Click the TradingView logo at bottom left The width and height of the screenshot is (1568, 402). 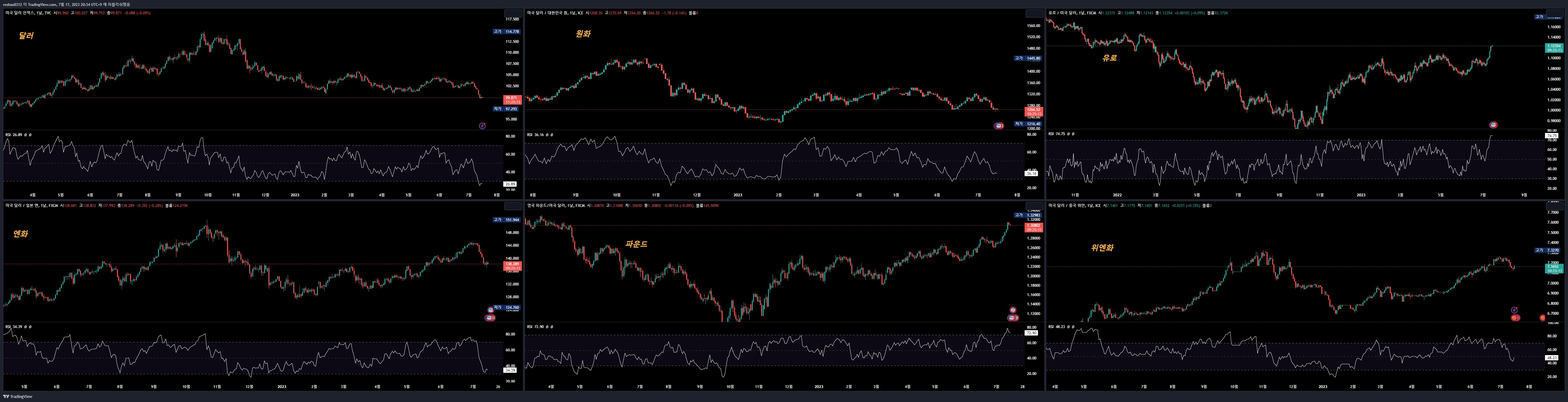click(x=18, y=396)
